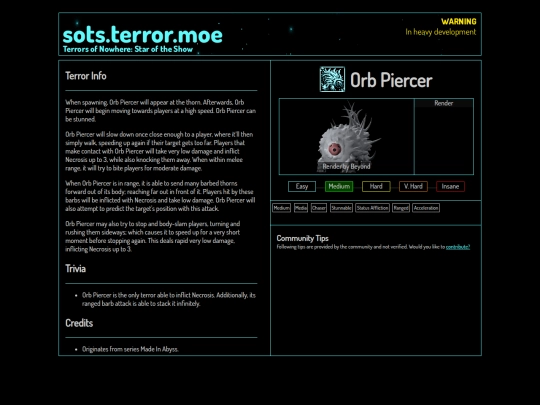Screen dimensions: 540x405
Task: Click 'Terrors of Nowhere: Star of the Show' subtitle
Action: pyautogui.click(x=128, y=49)
